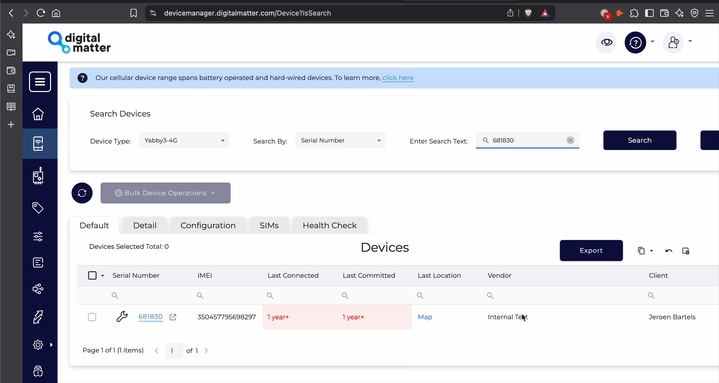Screen dimensions: 719x383
Task: Open the Device Type dropdown
Action: tap(184, 140)
